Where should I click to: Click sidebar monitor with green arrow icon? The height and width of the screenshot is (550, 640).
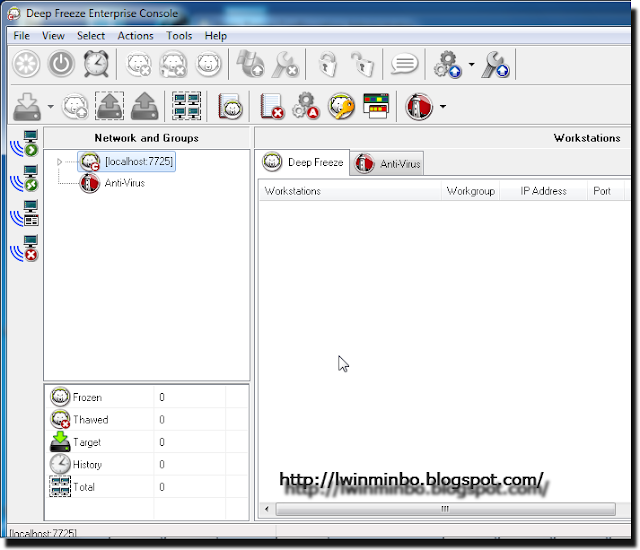[25, 144]
